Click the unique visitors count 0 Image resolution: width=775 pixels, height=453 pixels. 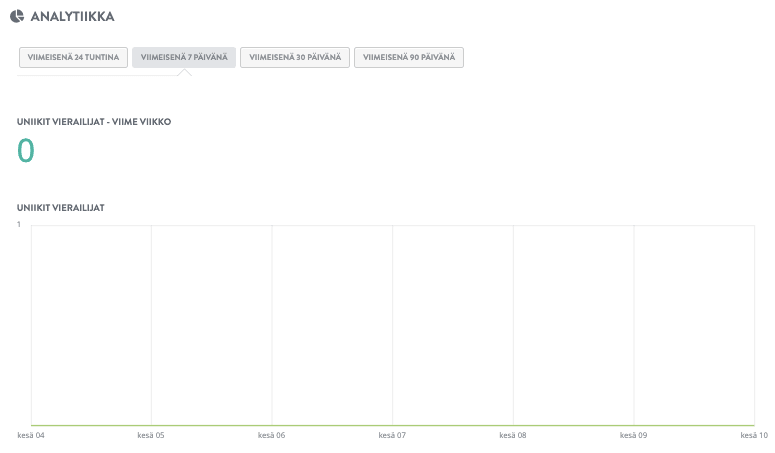[x=26, y=151]
